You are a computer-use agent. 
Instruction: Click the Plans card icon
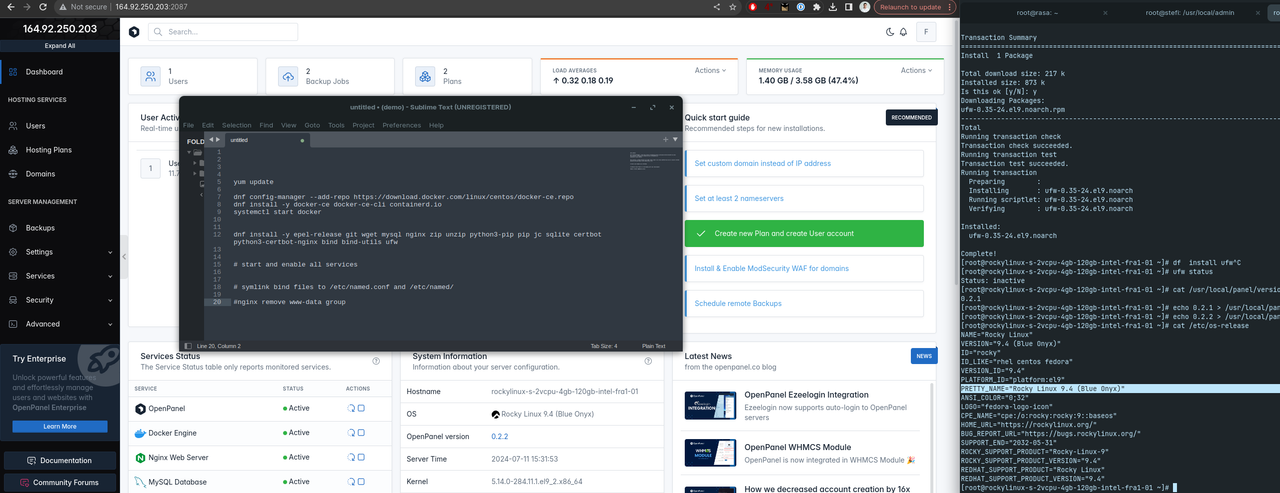coord(425,76)
